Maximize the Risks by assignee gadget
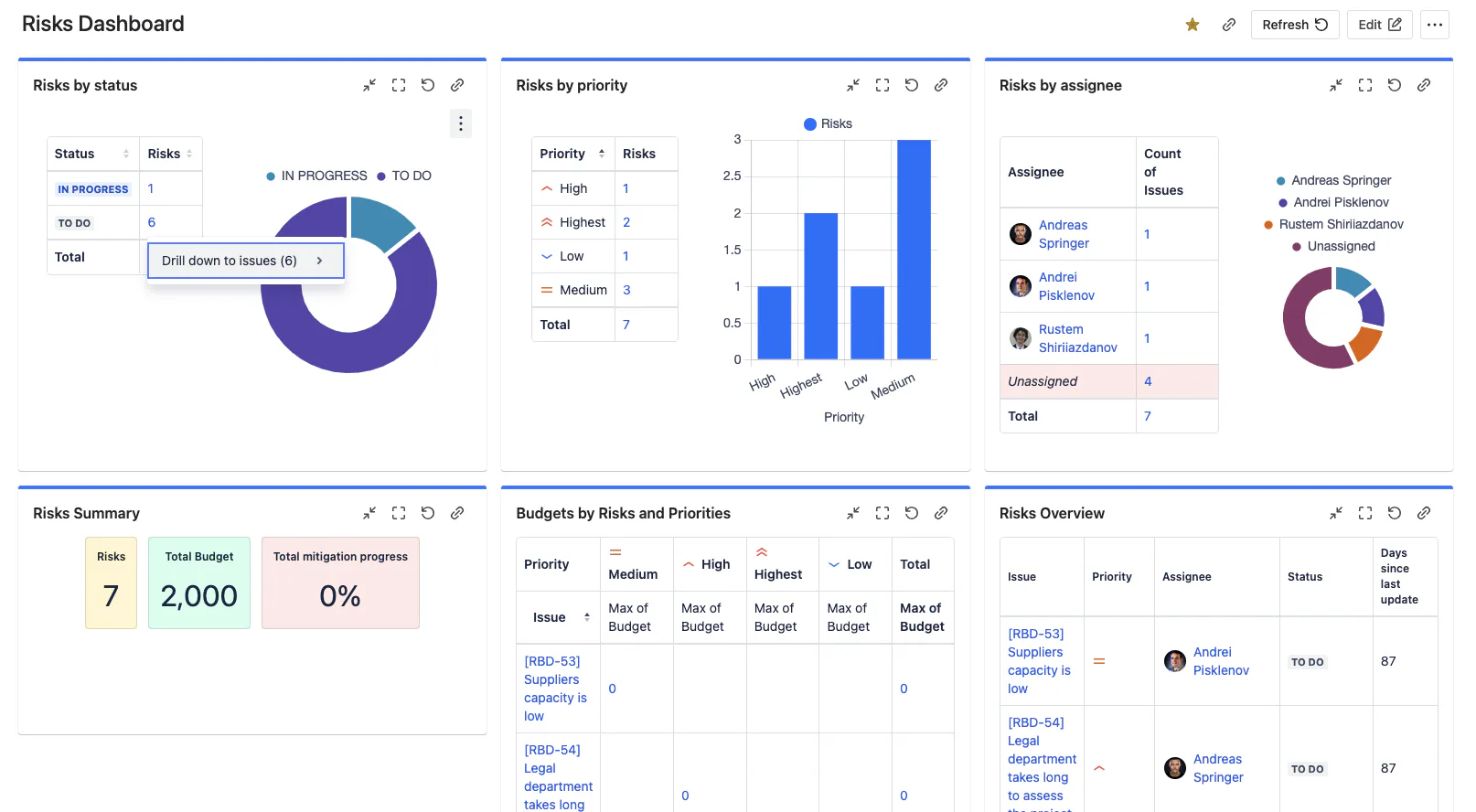Viewport: 1476px width, 812px height. [x=1365, y=85]
